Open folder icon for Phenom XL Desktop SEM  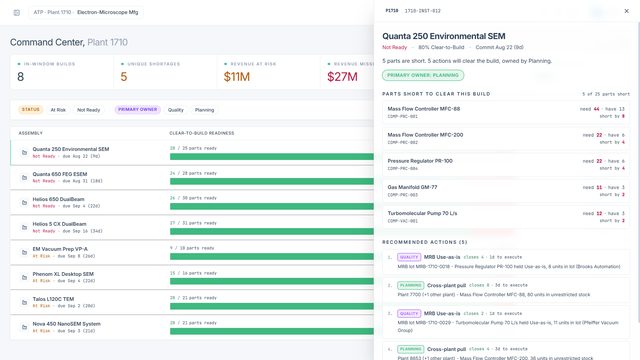coord(24,278)
